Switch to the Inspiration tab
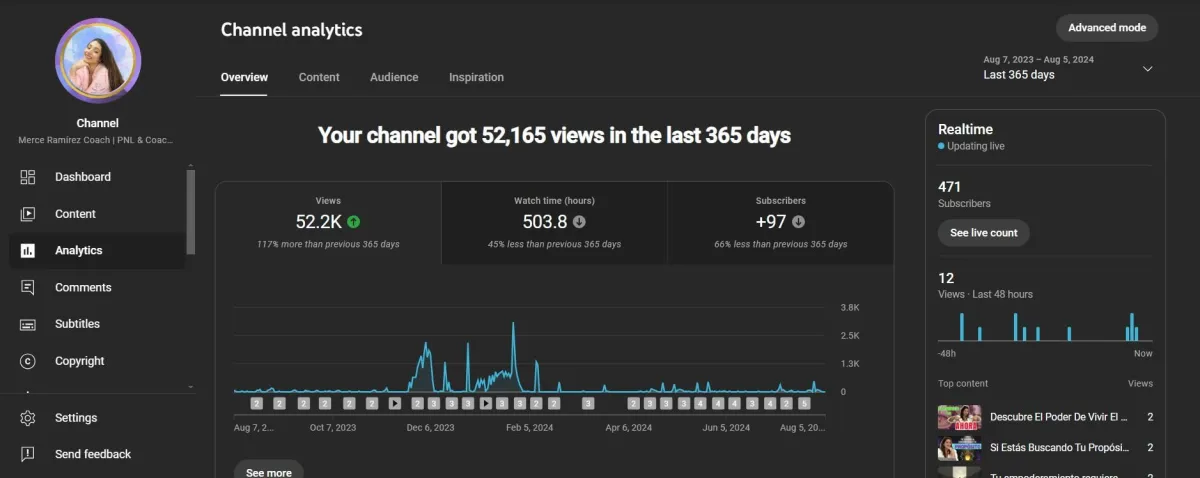The image size is (1200, 478). click(476, 77)
